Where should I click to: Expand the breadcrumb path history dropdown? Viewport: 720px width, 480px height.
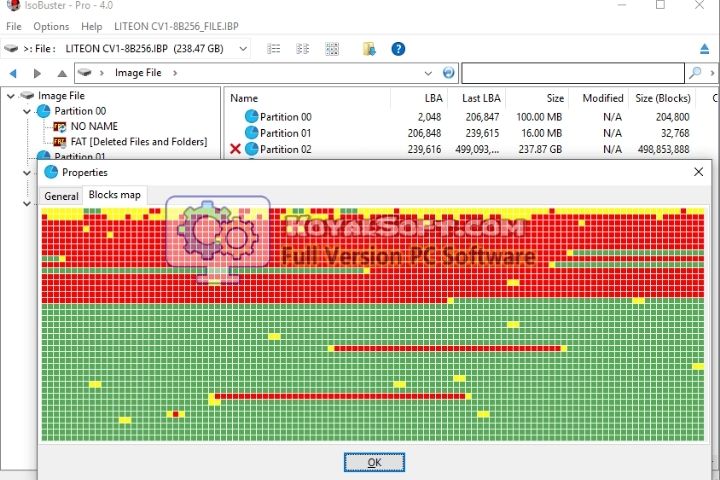[428, 73]
